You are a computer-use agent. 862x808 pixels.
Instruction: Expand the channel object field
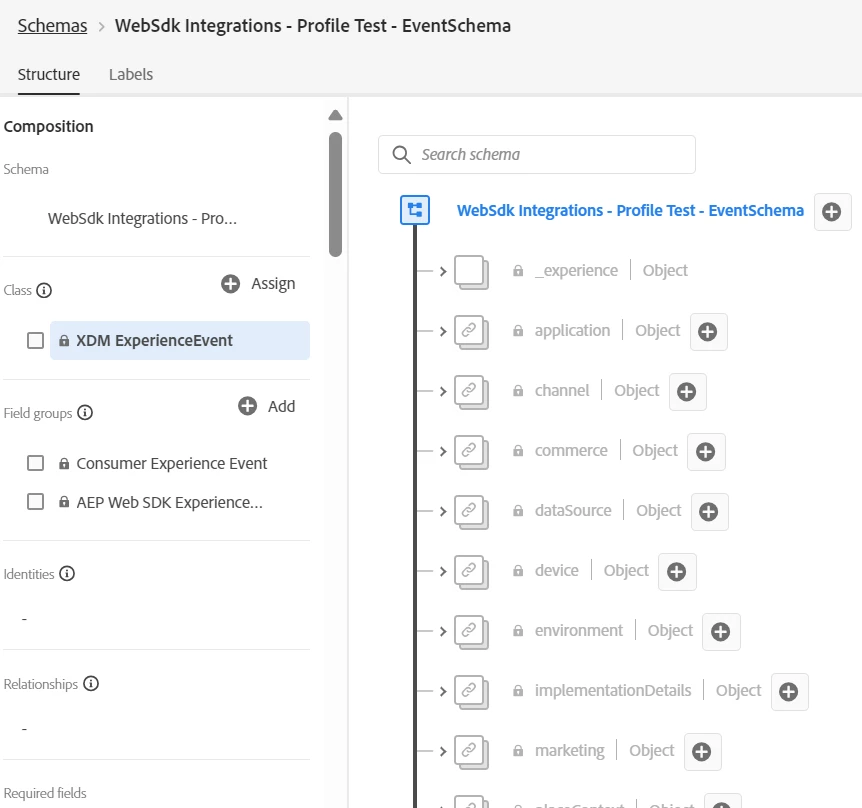[443, 391]
